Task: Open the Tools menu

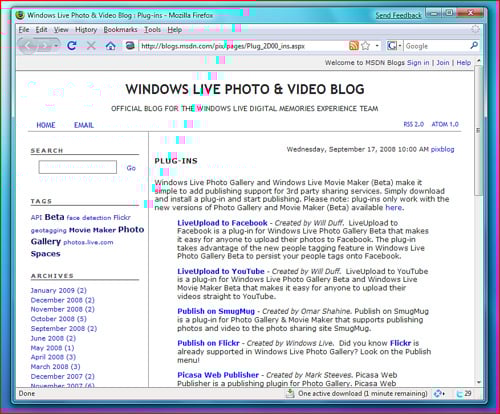Action: (x=152, y=30)
